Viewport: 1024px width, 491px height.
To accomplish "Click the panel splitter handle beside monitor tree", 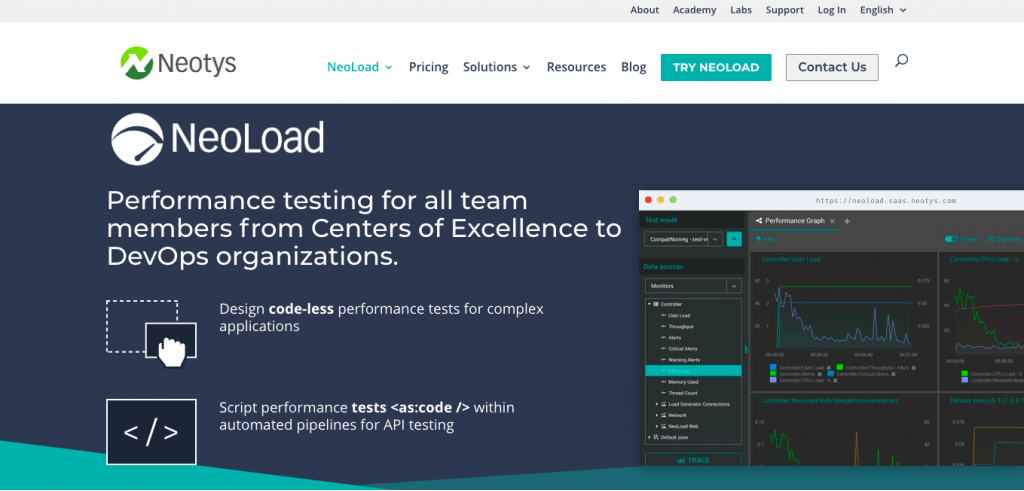I will (746, 349).
